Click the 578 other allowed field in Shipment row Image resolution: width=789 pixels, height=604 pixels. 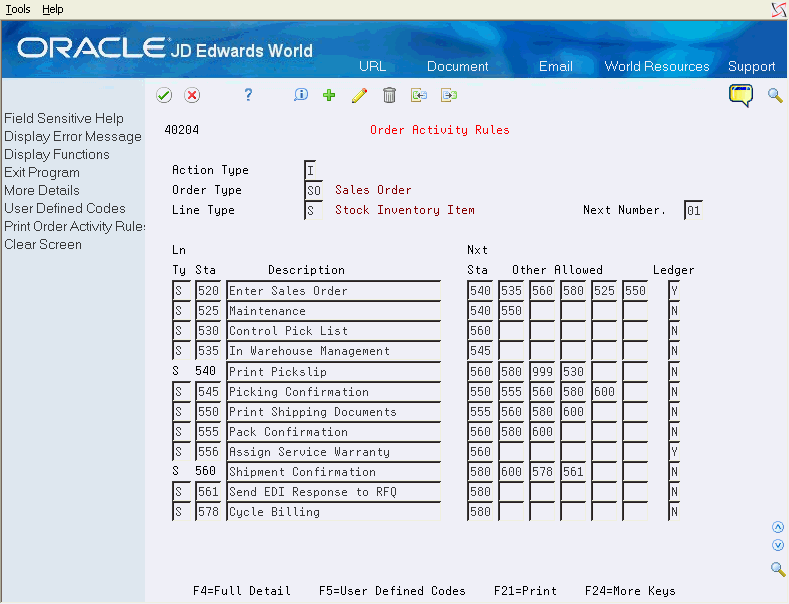(542, 472)
